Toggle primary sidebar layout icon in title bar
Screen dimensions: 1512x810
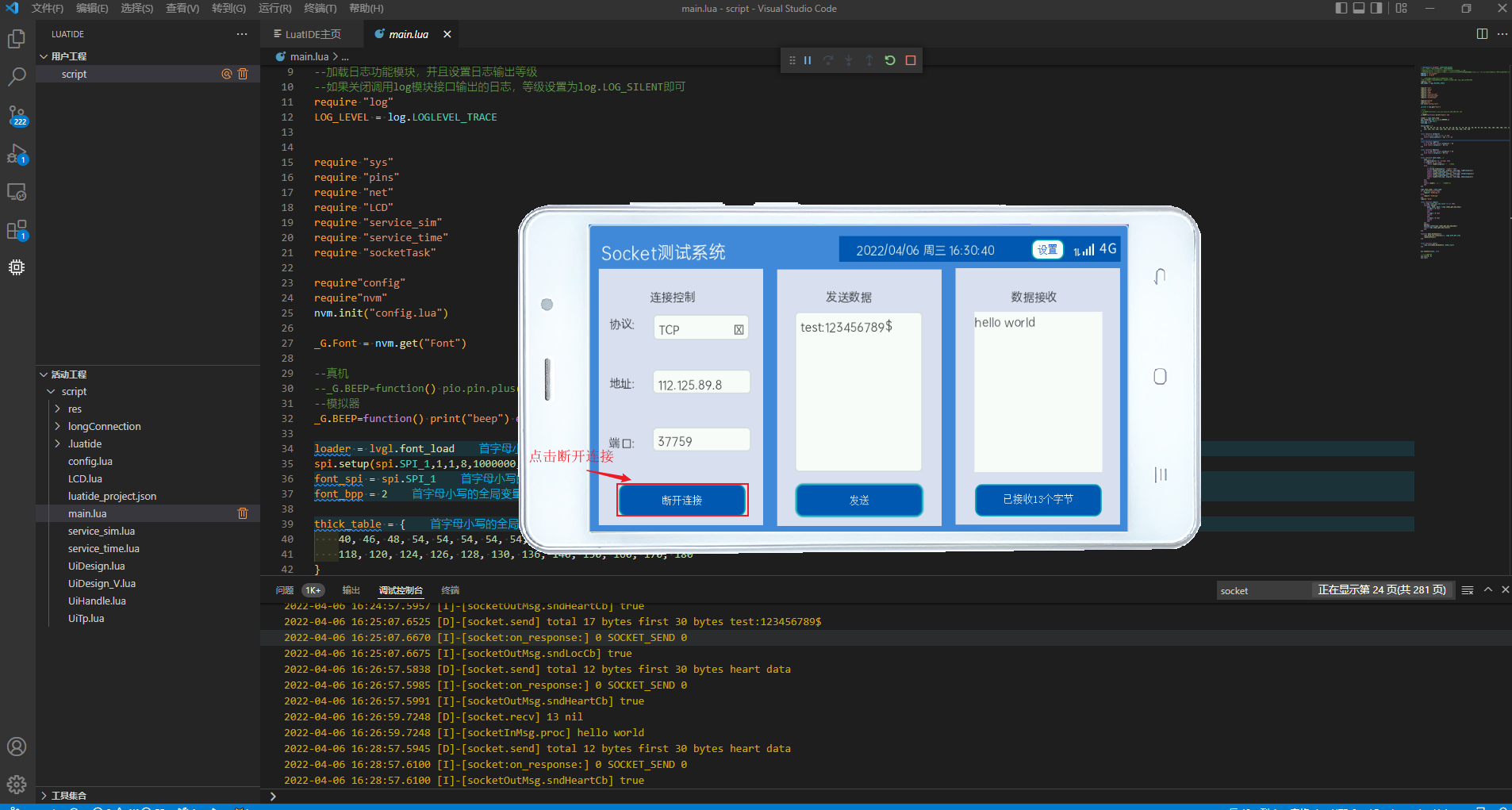pos(1341,8)
